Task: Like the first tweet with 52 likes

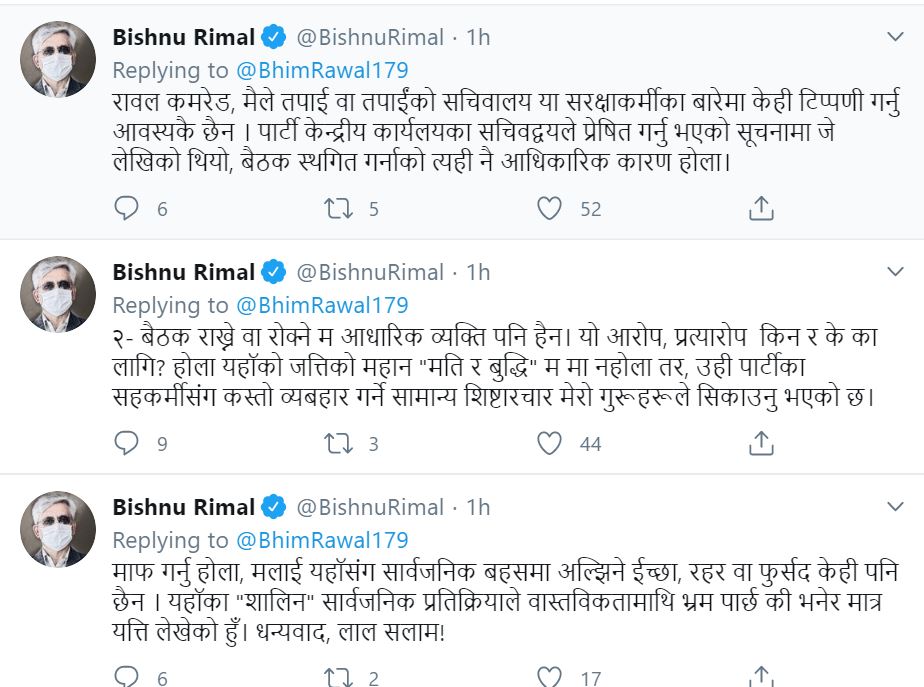Action: click(550, 208)
